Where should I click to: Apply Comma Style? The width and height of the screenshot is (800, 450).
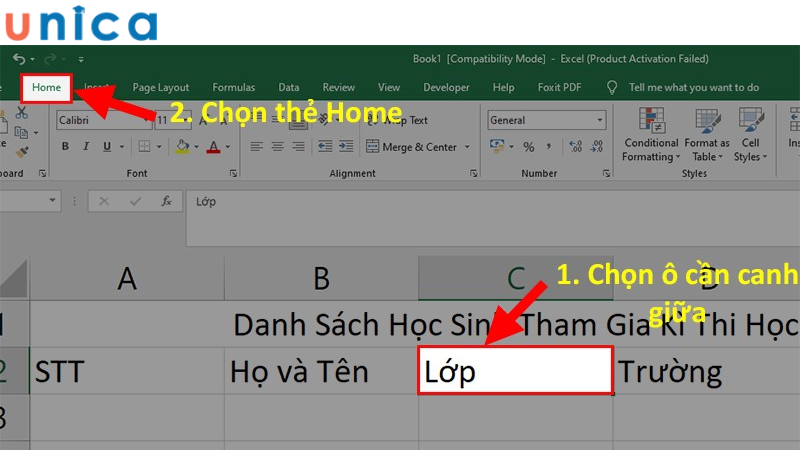tap(548, 147)
